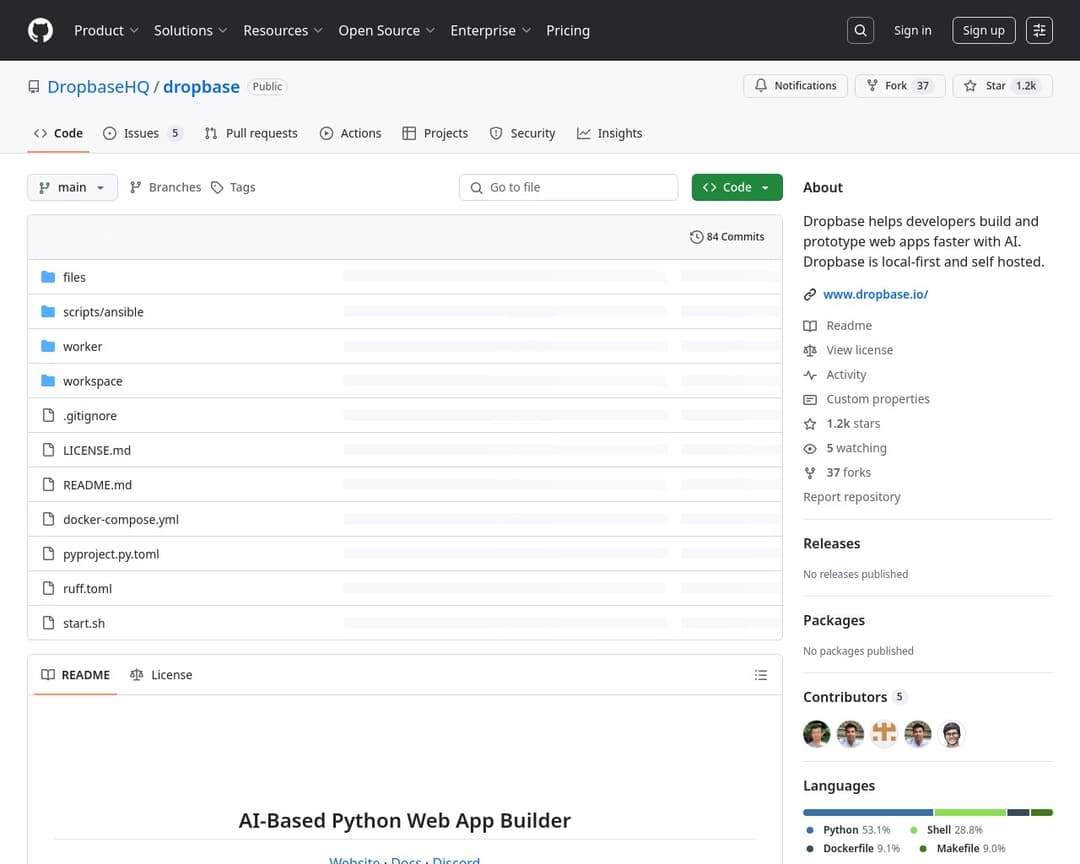Click the blue Python segment of languages bar
This screenshot has height=864, width=1080.
click(868, 812)
